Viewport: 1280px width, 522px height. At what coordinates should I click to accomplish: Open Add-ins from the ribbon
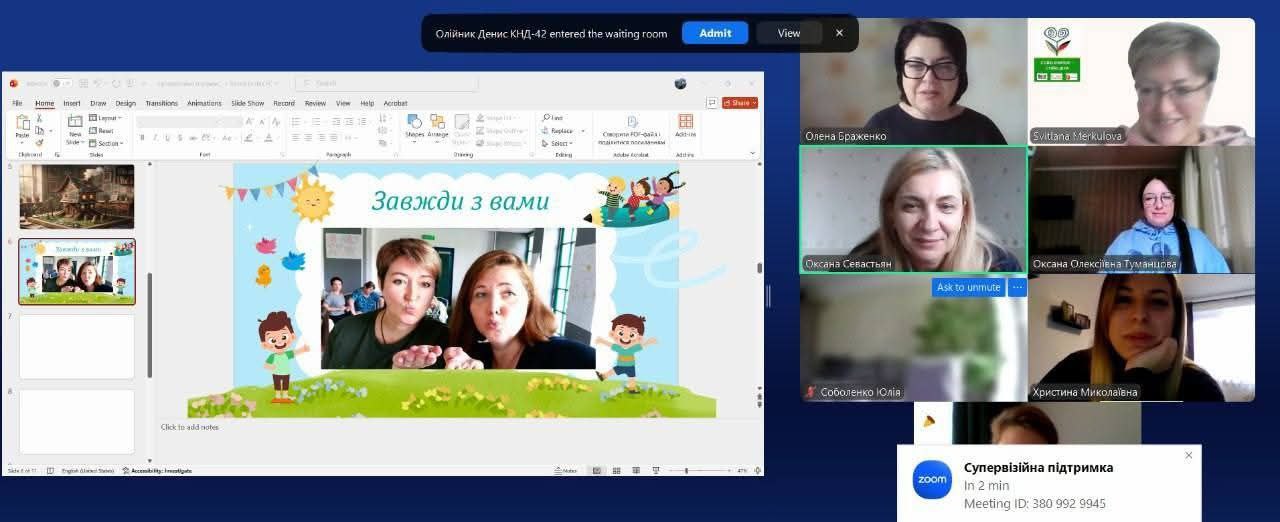tap(685, 125)
